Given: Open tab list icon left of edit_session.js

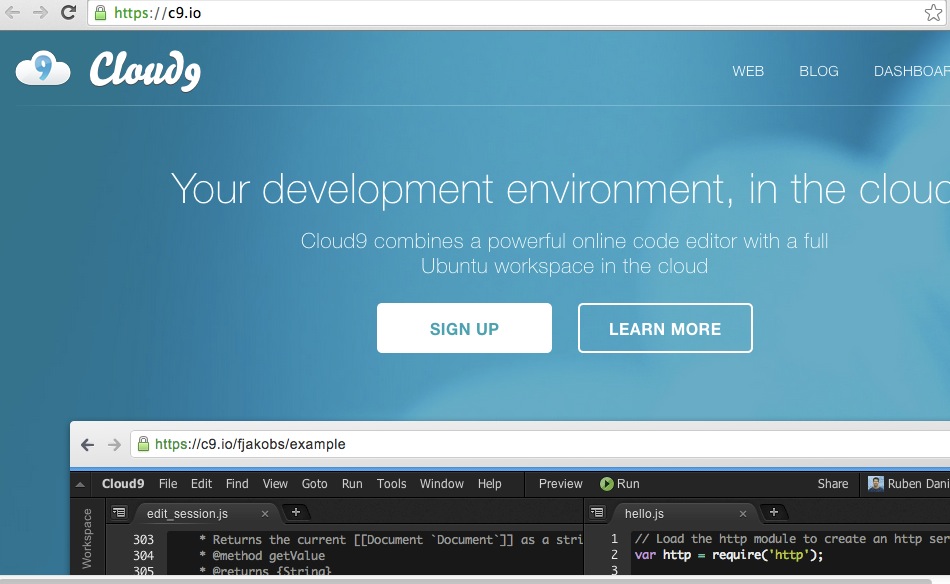Looking at the screenshot, I should point(119,513).
